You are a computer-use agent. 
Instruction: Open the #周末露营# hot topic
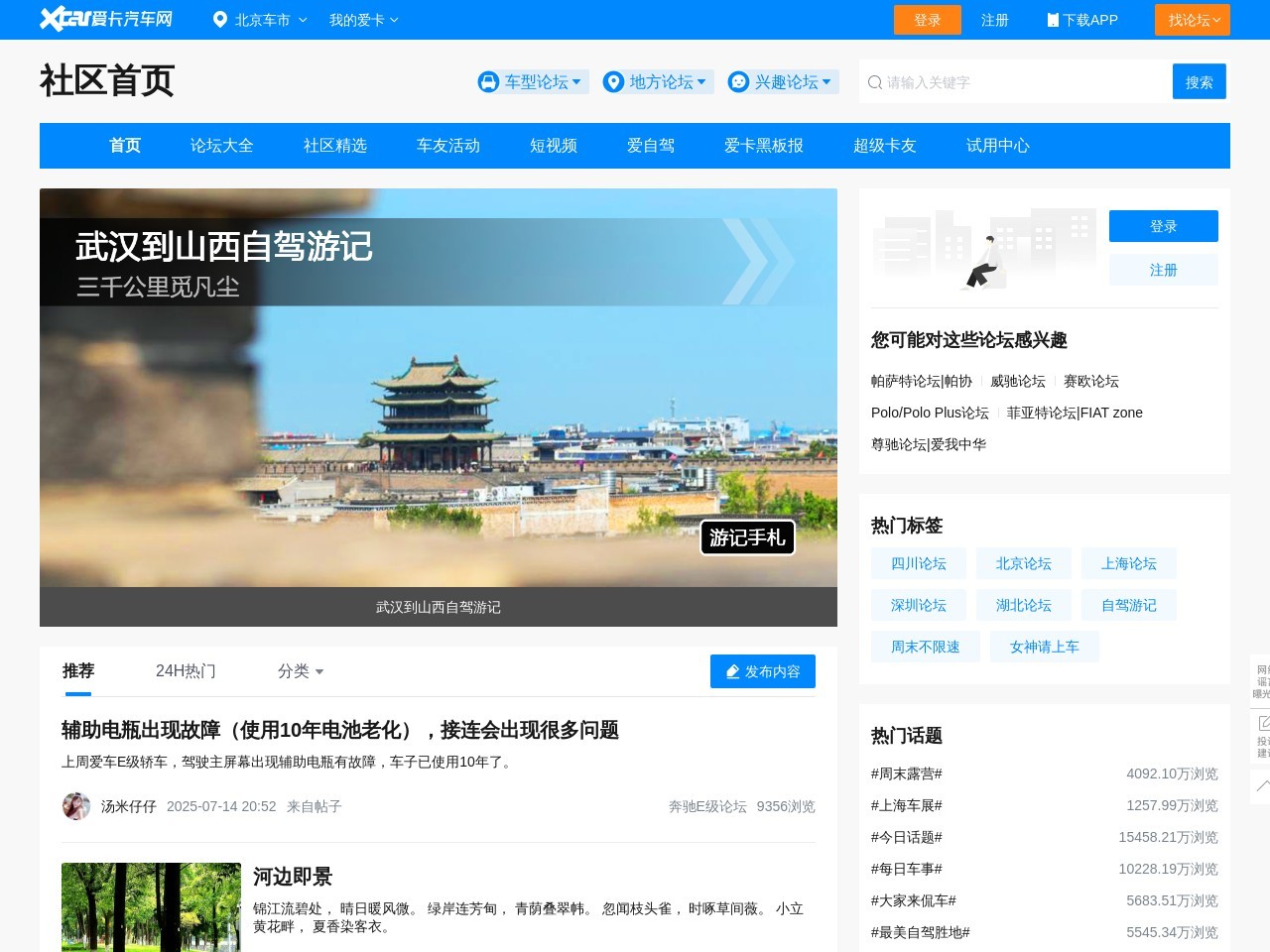pos(907,773)
